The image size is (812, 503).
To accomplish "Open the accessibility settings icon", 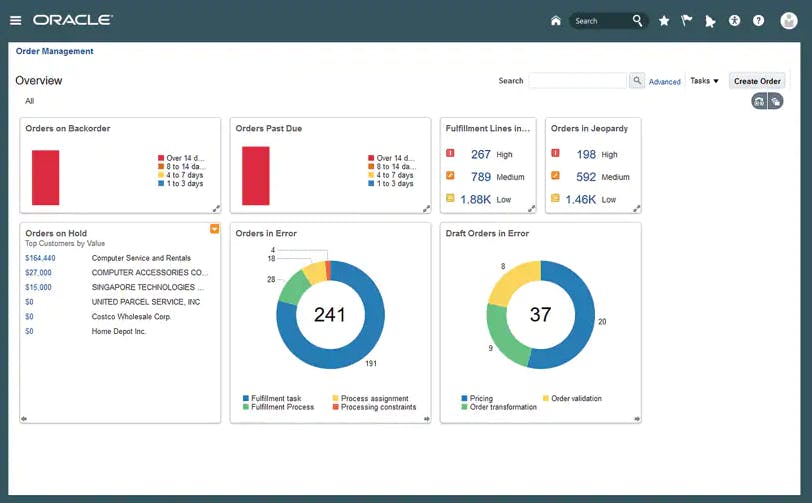I will [734, 21].
